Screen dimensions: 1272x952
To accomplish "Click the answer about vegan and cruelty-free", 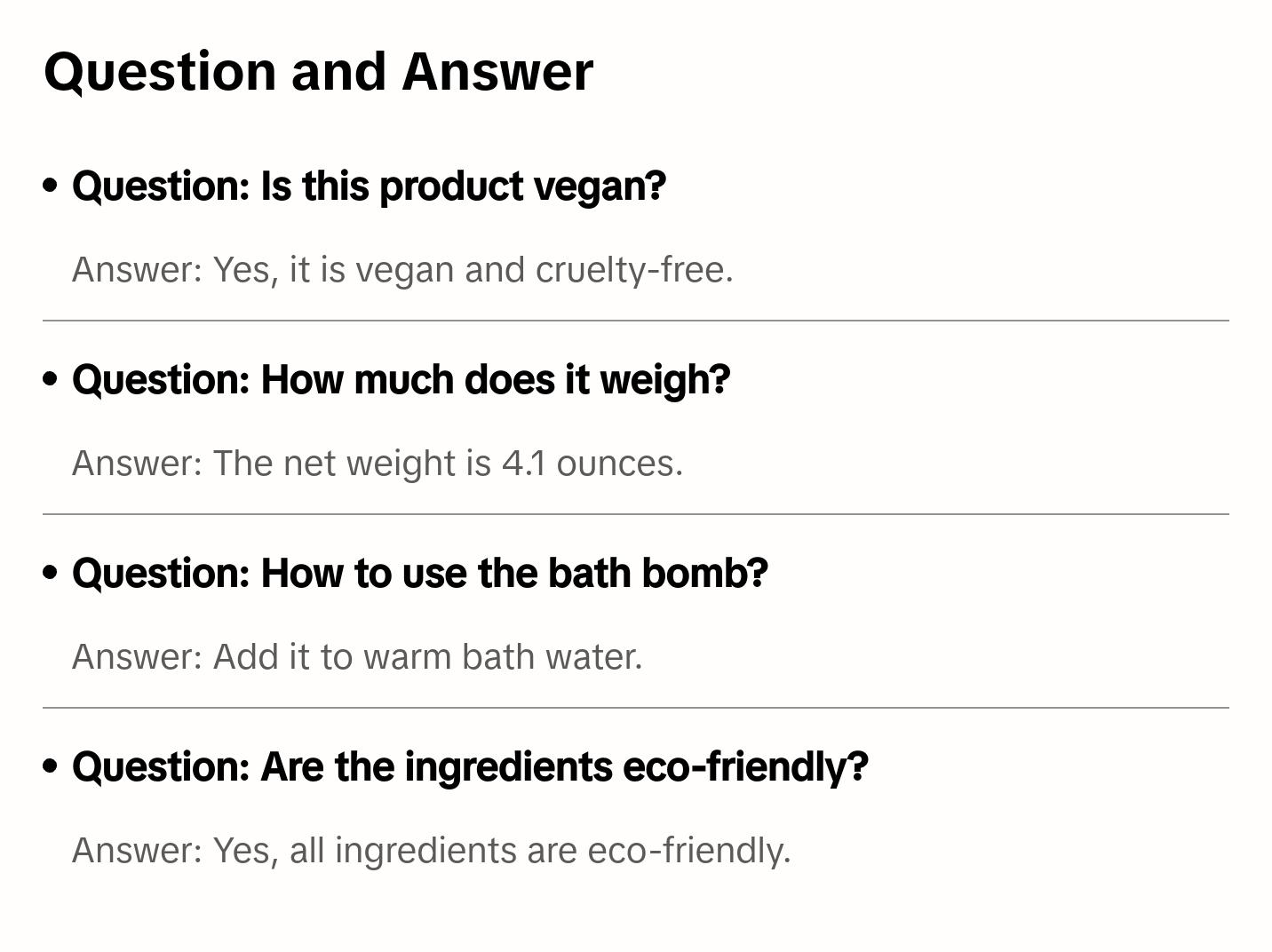I will point(402,270).
